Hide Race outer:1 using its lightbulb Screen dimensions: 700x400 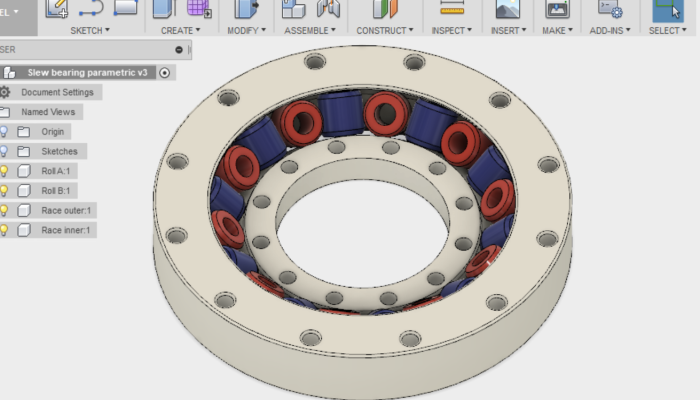[4, 210]
